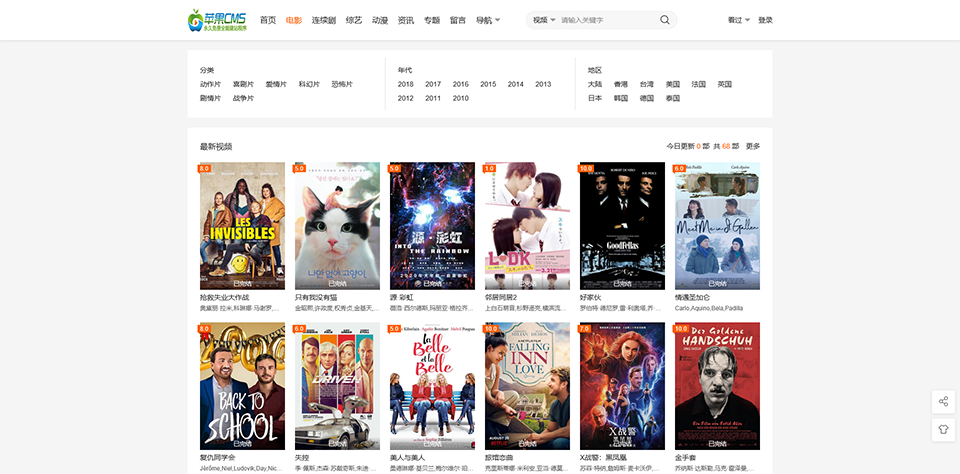Select year 2011 filter
The height and width of the screenshot is (474, 960).
pyautogui.click(x=433, y=98)
